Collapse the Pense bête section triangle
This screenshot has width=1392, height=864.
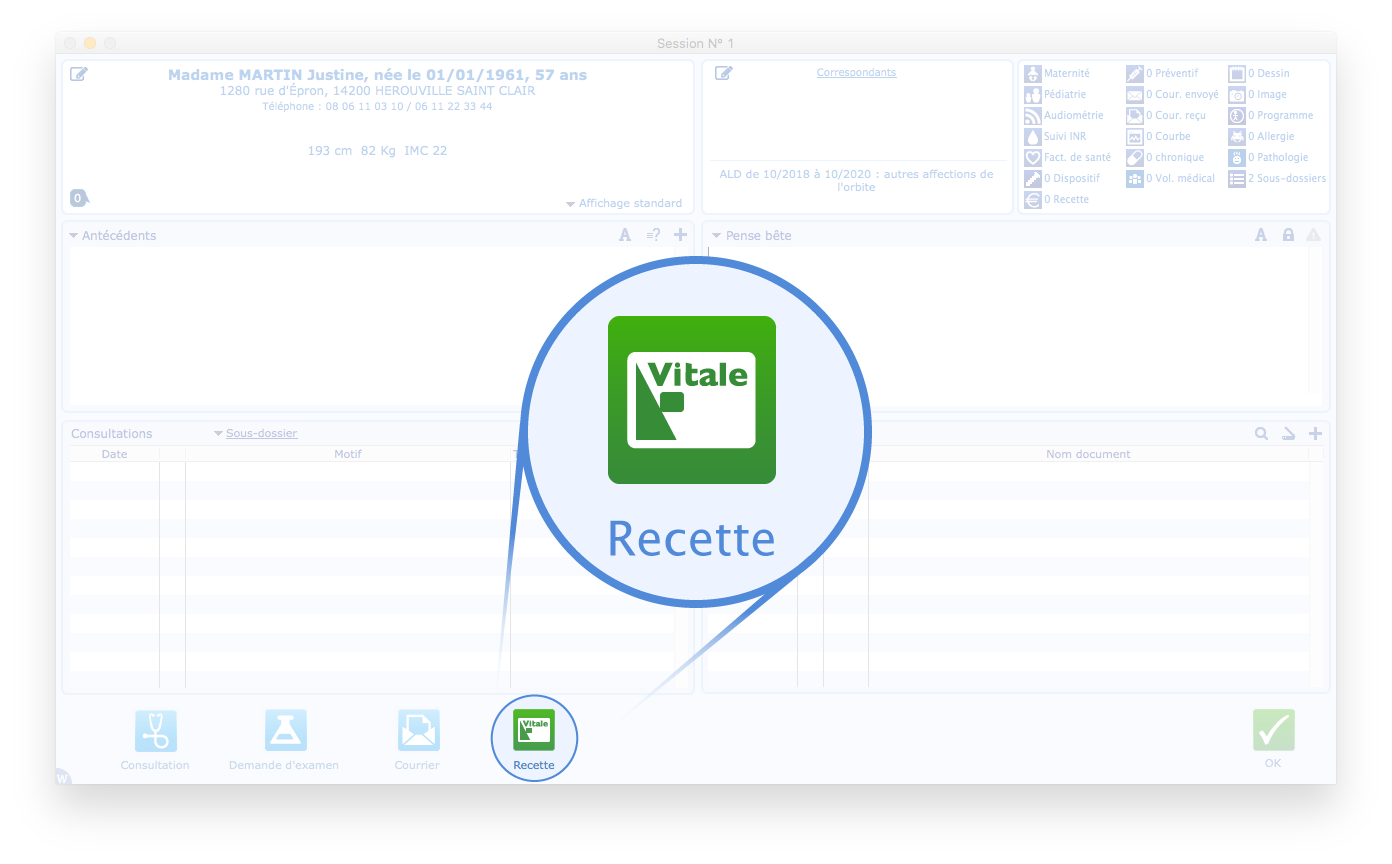716,236
